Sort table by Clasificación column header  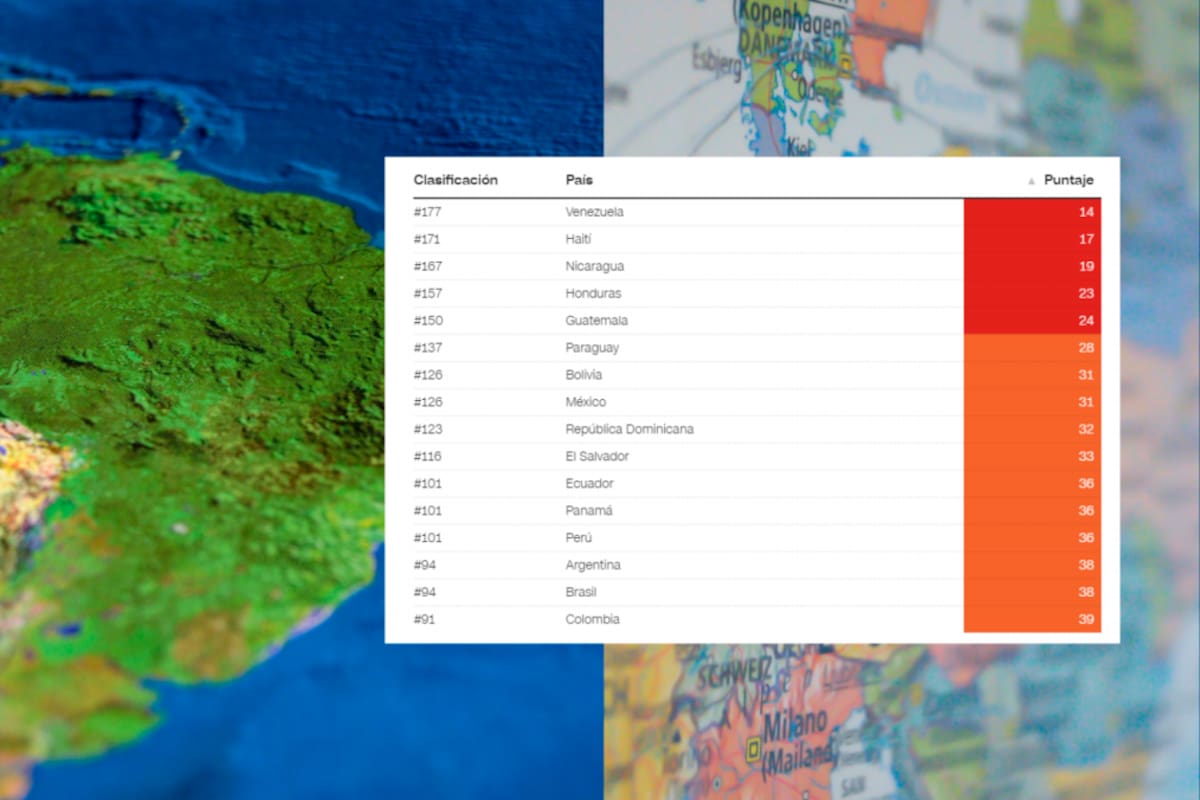coord(455,180)
